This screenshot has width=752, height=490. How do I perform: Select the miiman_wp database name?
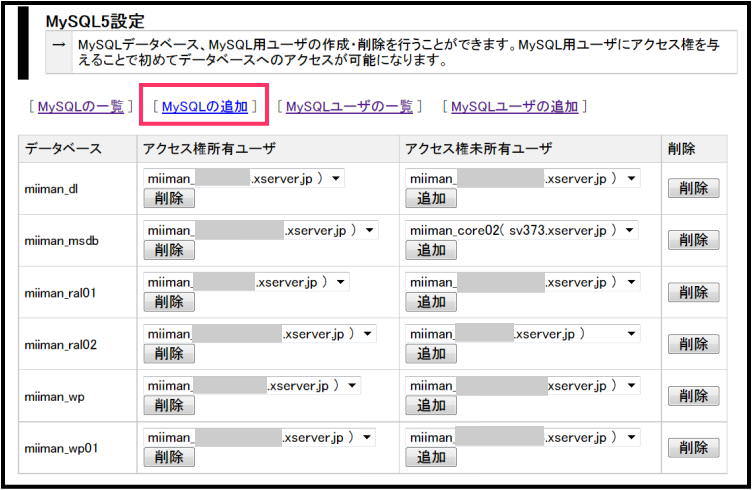pyautogui.click(x=54, y=397)
